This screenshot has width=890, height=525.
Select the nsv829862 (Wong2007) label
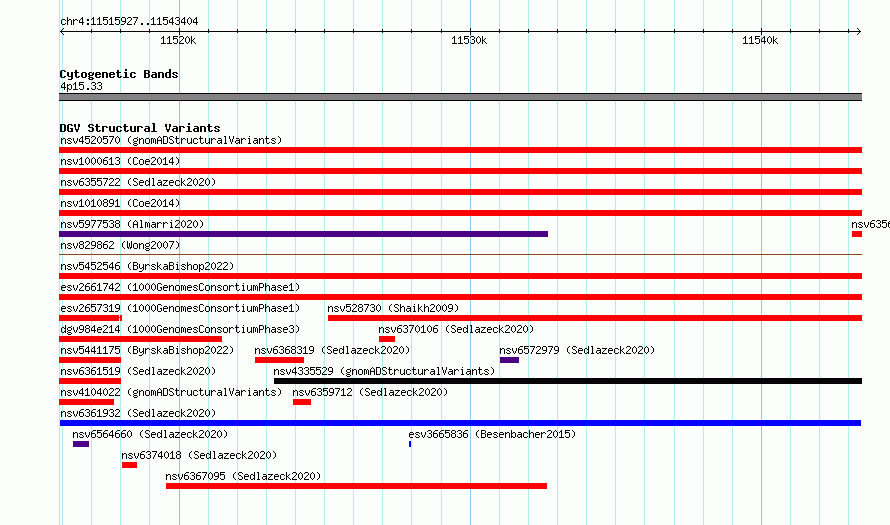(x=120, y=245)
